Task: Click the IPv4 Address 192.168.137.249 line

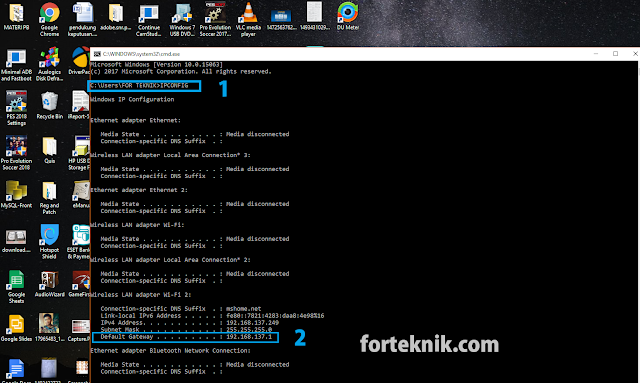Action: (x=190, y=323)
